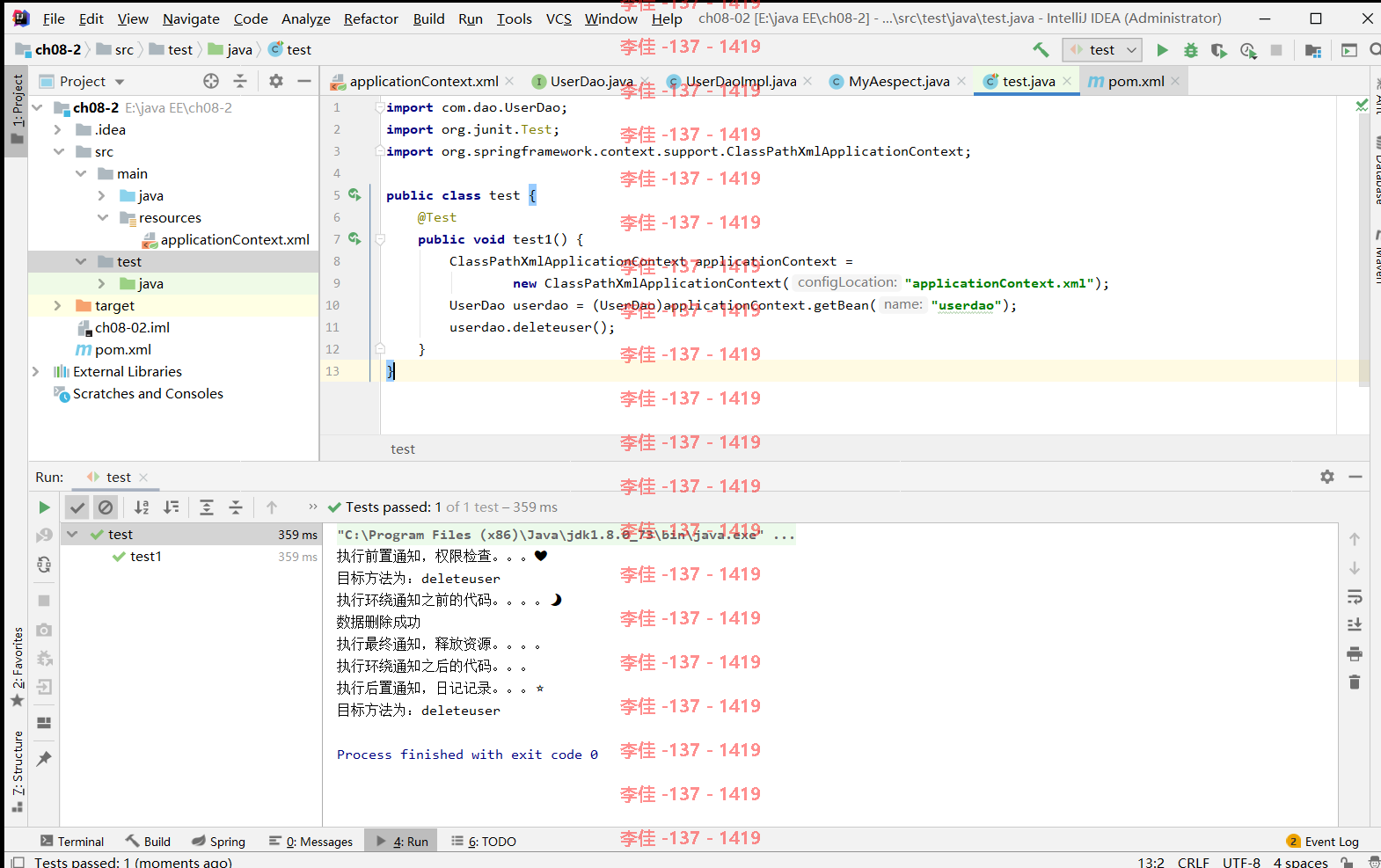Click 'src' in the navigation breadcrumb

[124, 50]
